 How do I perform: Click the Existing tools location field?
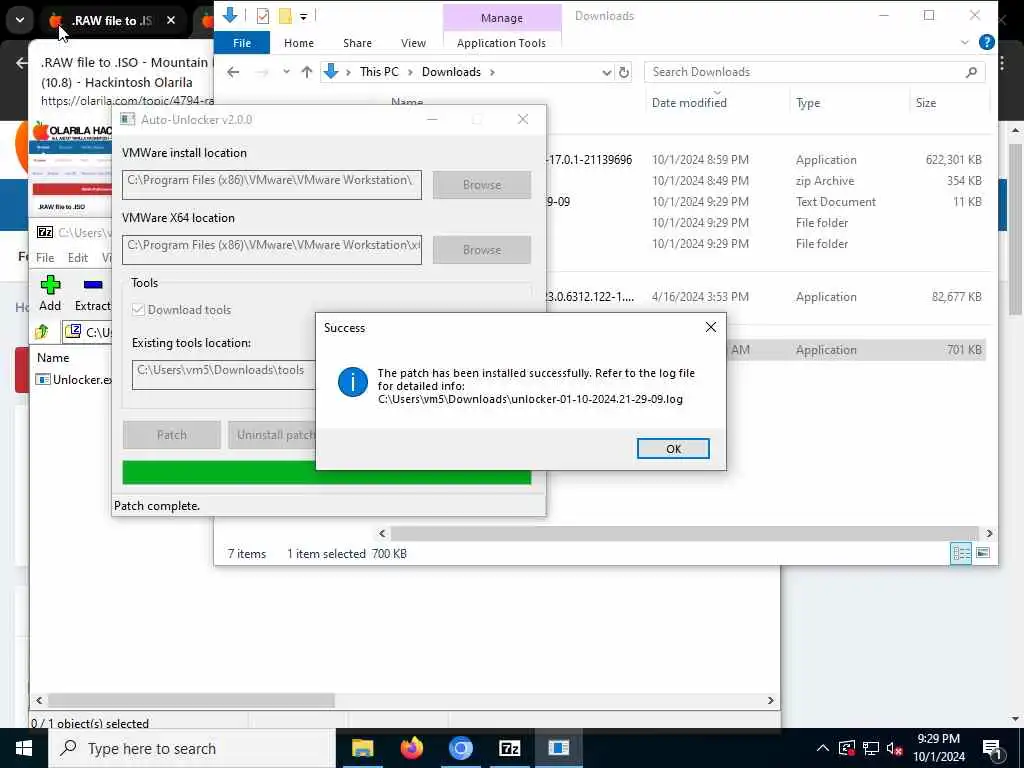point(224,375)
